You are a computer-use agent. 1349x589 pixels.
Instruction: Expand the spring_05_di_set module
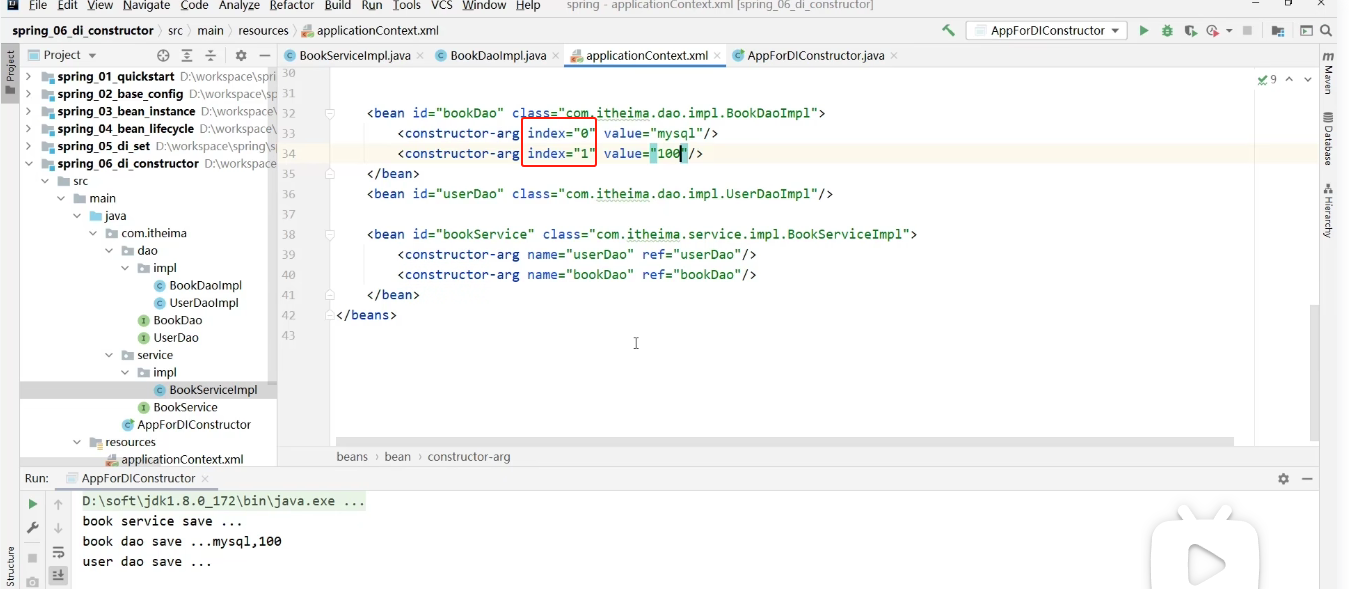tap(28, 146)
